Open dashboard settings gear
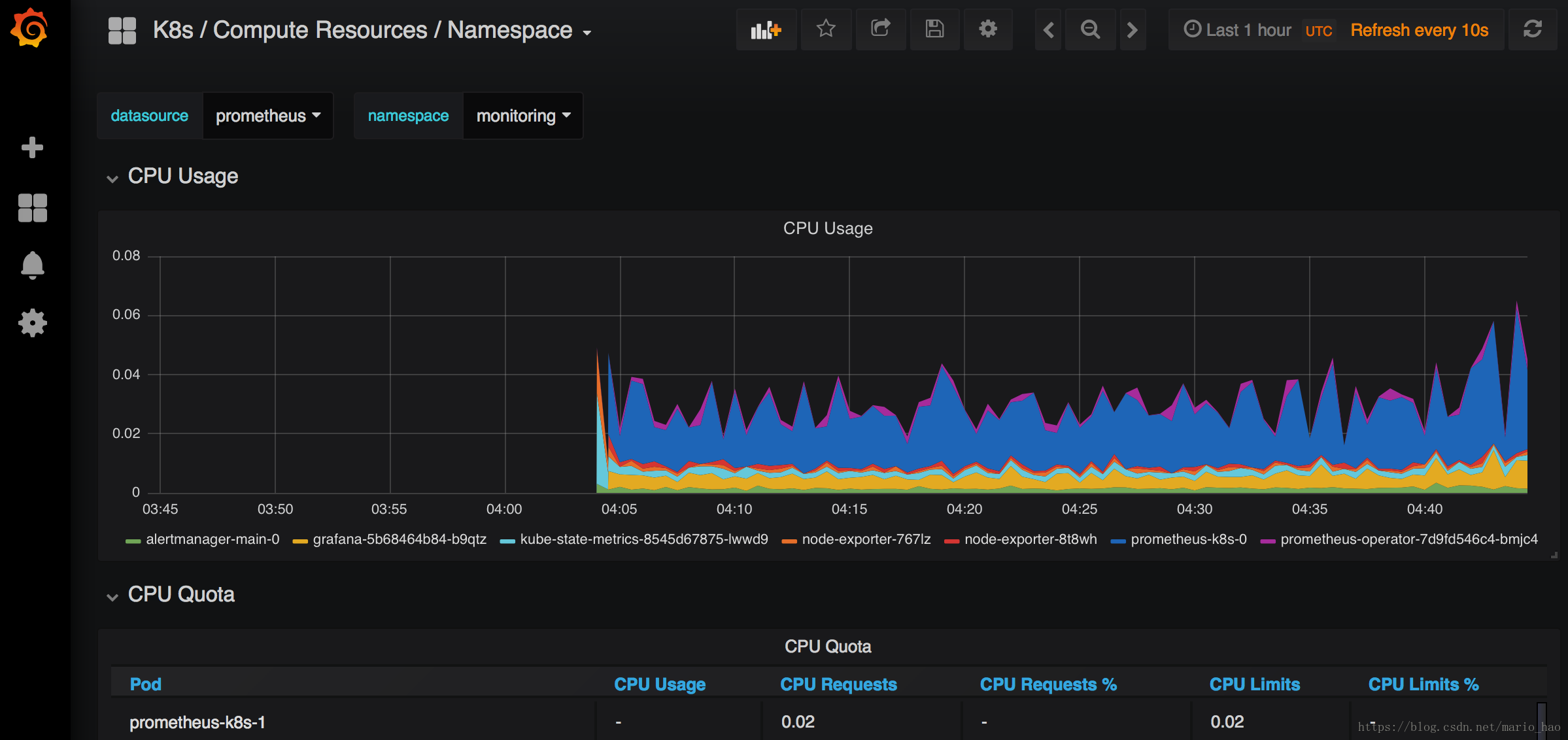 tap(988, 29)
